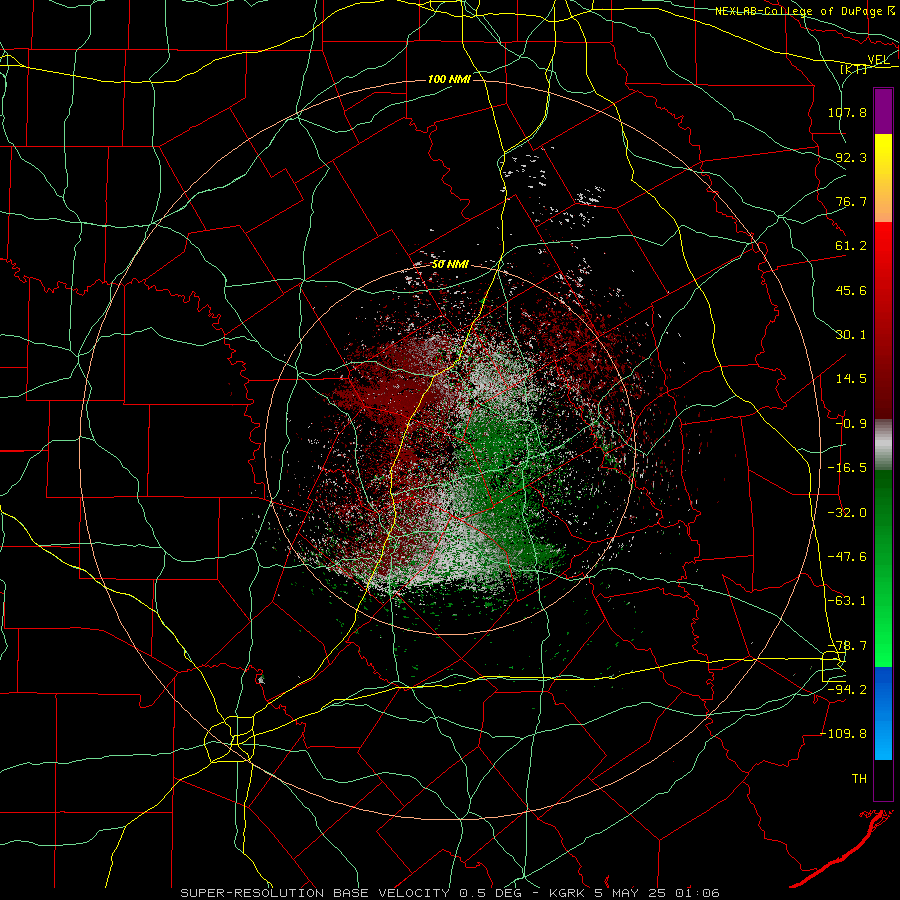The image size is (900, 900).
Task: Click the -78.7 velocity scale value
Action: (847, 646)
